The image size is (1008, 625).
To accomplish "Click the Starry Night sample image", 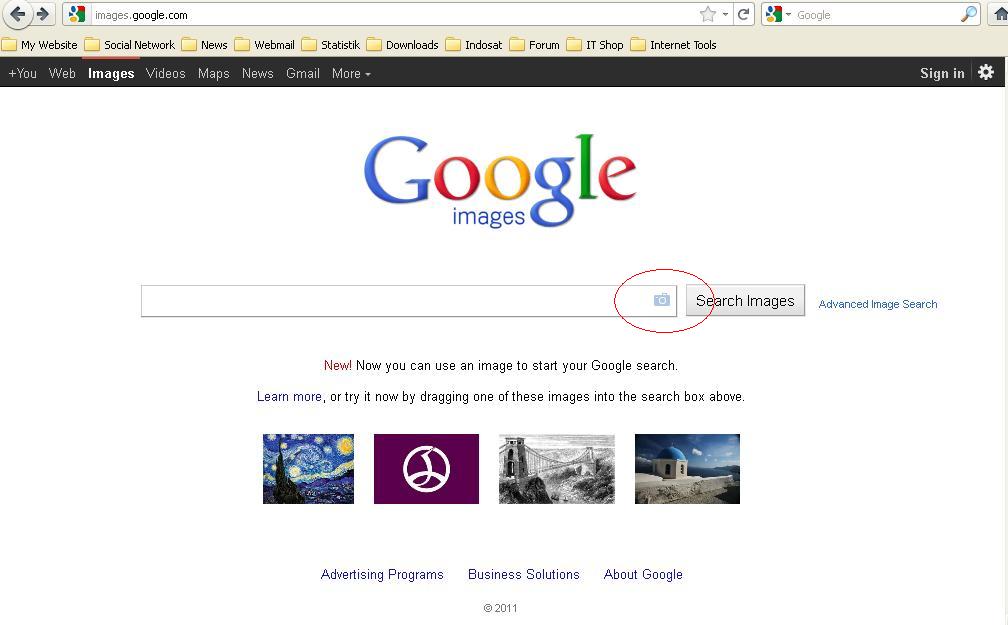I will click(x=308, y=468).
